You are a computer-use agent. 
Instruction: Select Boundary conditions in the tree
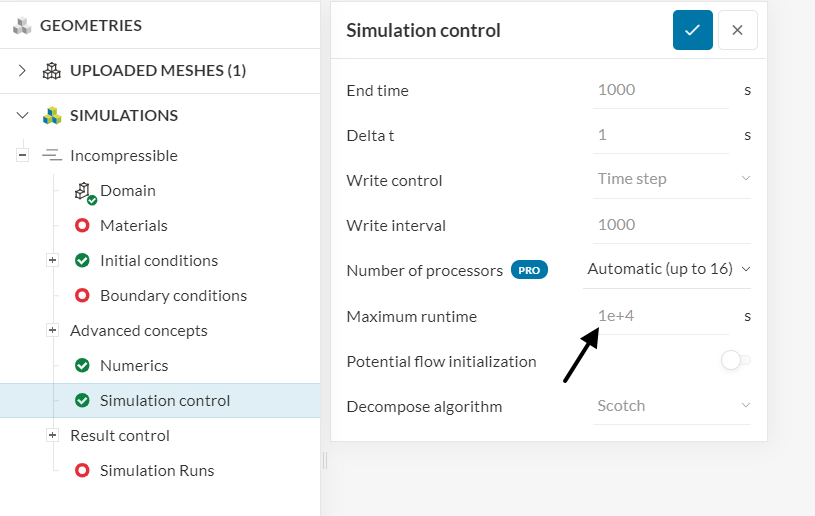[x=173, y=296]
